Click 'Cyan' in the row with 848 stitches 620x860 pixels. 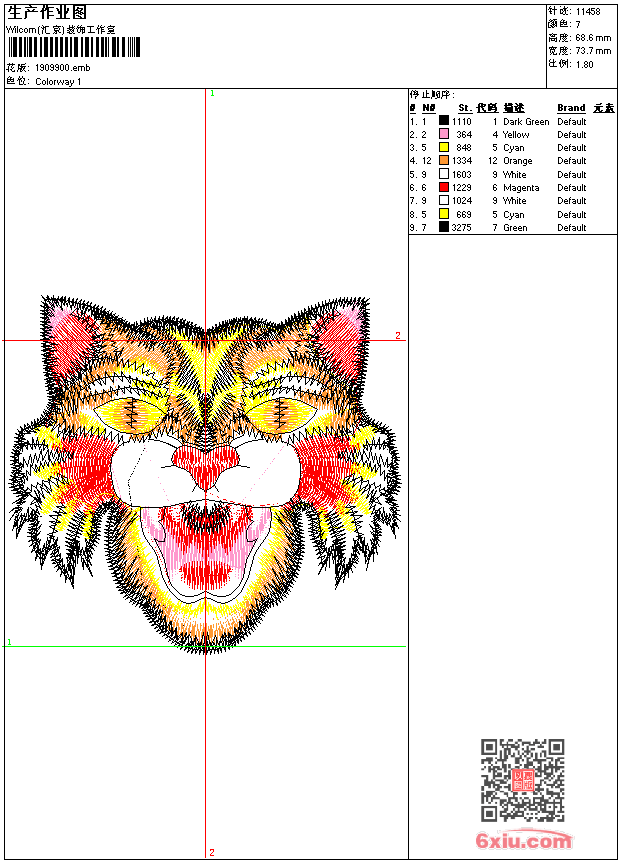pos(514,148)
